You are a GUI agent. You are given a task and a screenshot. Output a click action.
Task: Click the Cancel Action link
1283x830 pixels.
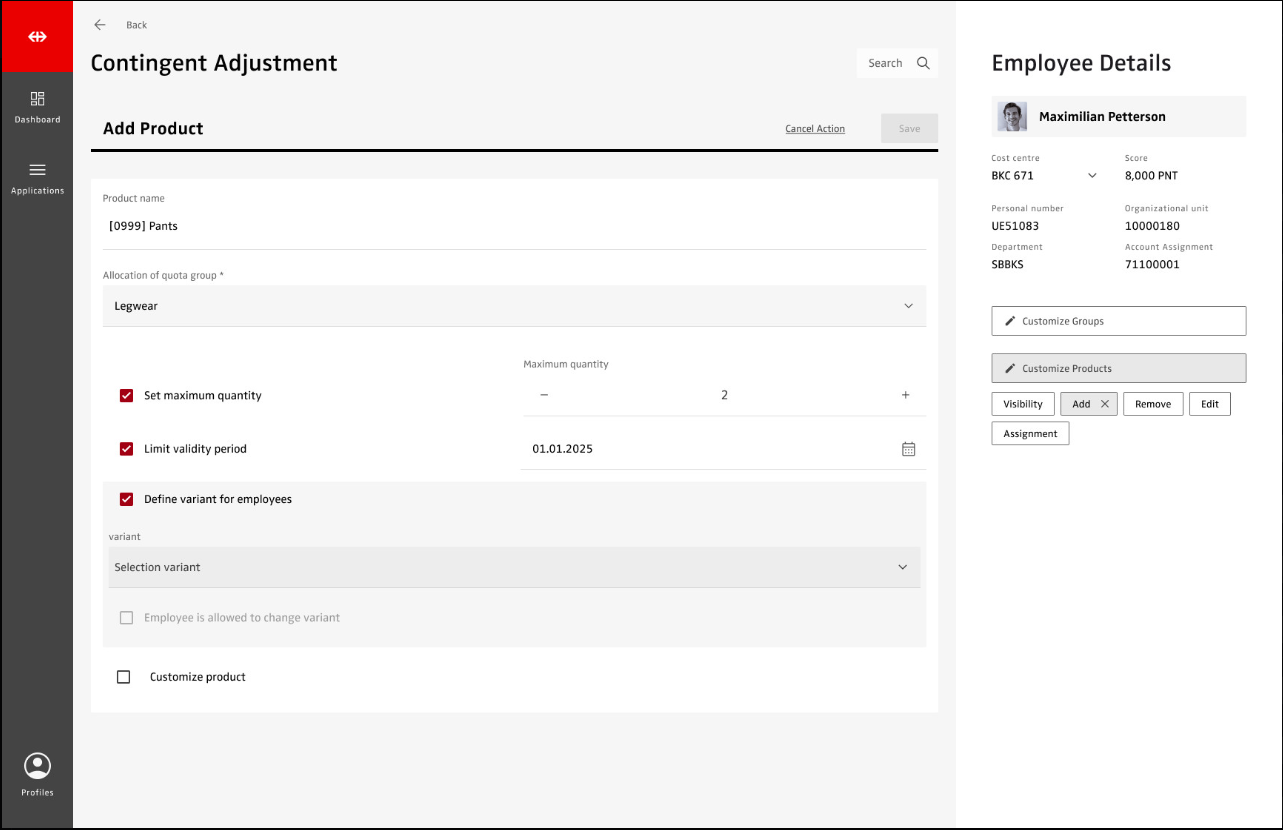pos(814,129)
